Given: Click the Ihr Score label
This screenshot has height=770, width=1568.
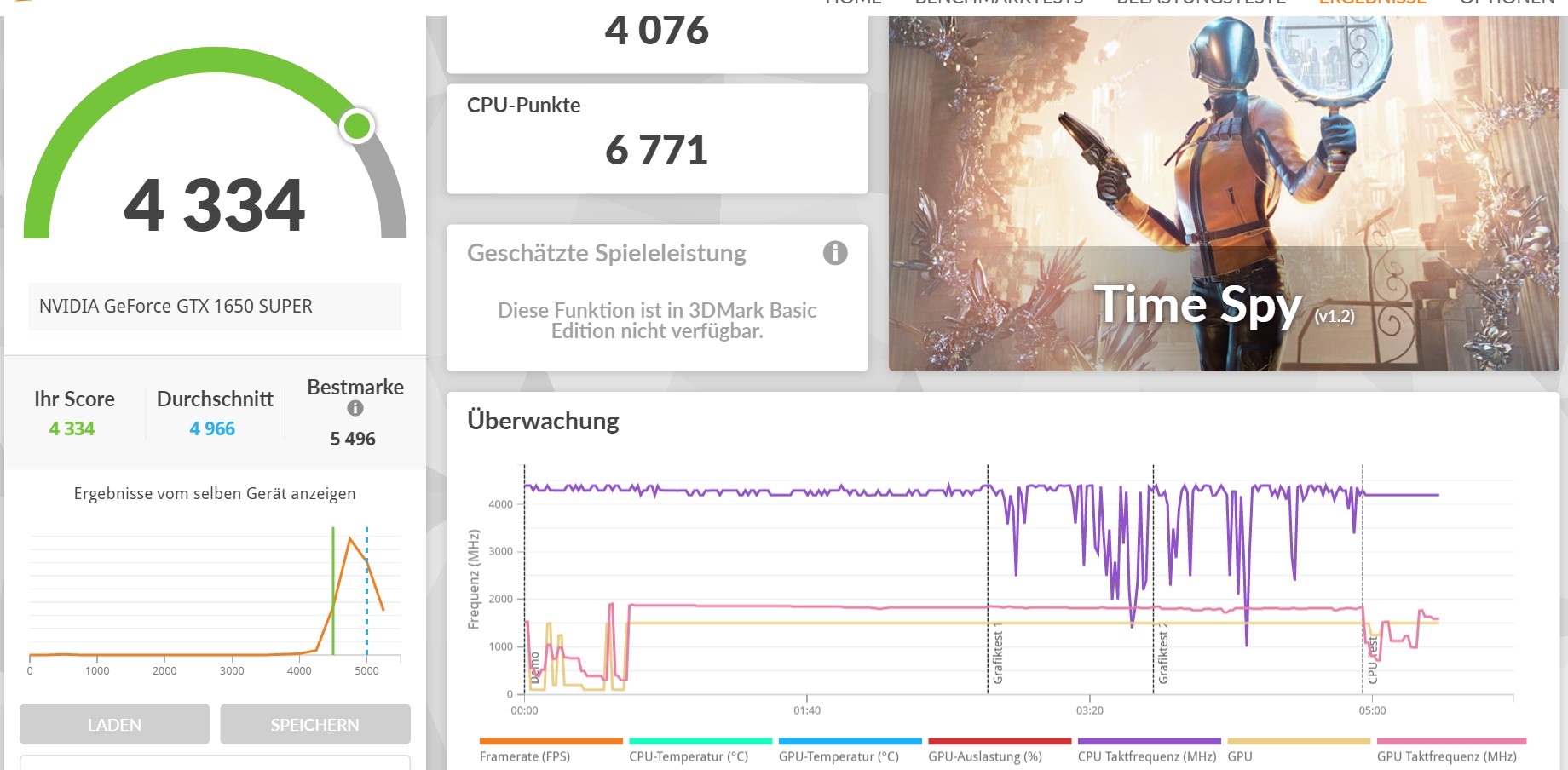Looking at the screenshot, I should 74,399.
